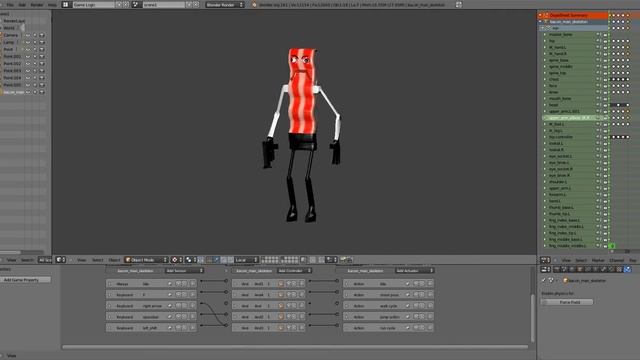Viewport: 640px width, 360px height.
Task: Select the spine_middle channel name
Action: point(560,67)
